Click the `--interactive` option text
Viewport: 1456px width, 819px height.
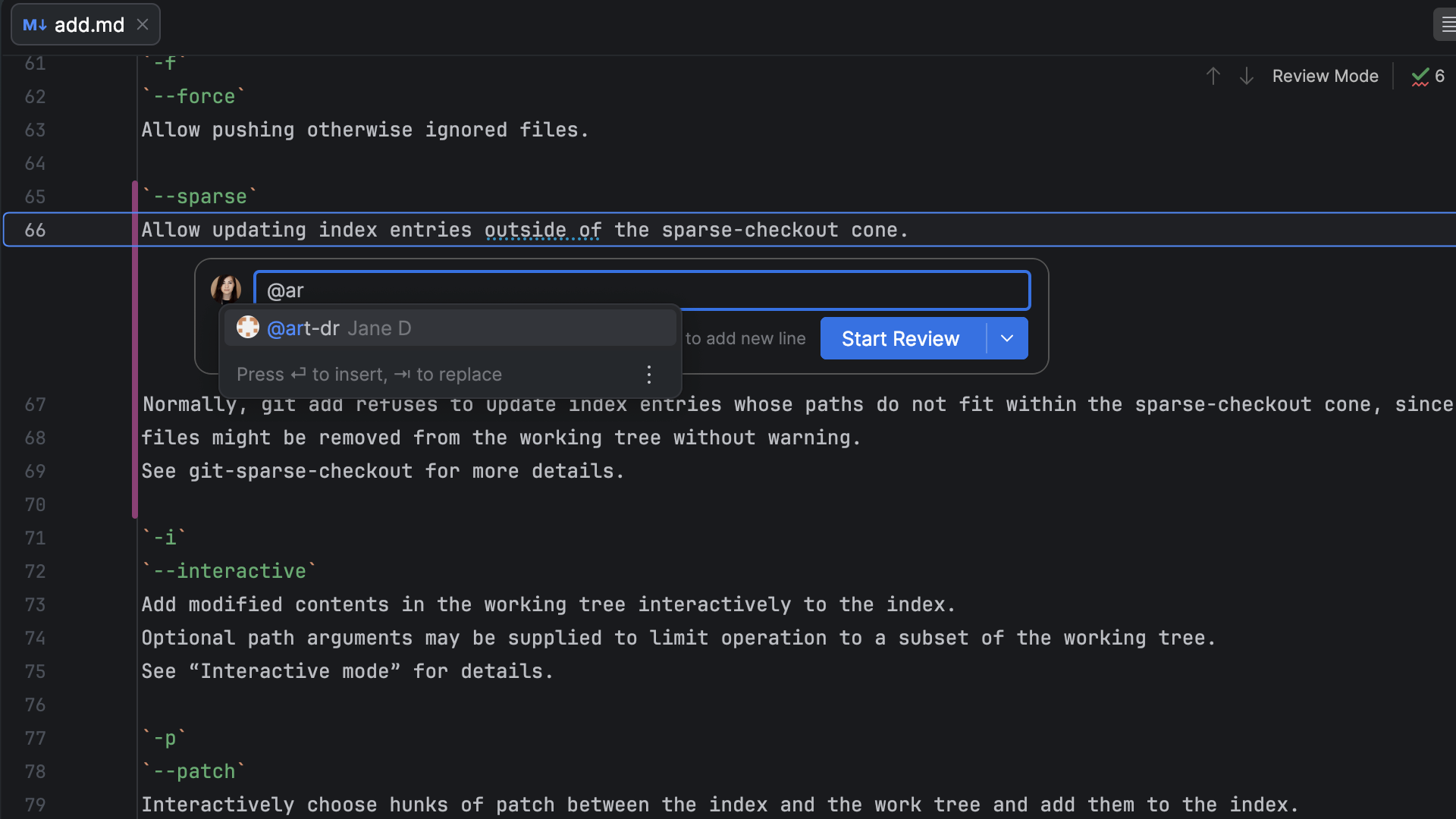230,571
